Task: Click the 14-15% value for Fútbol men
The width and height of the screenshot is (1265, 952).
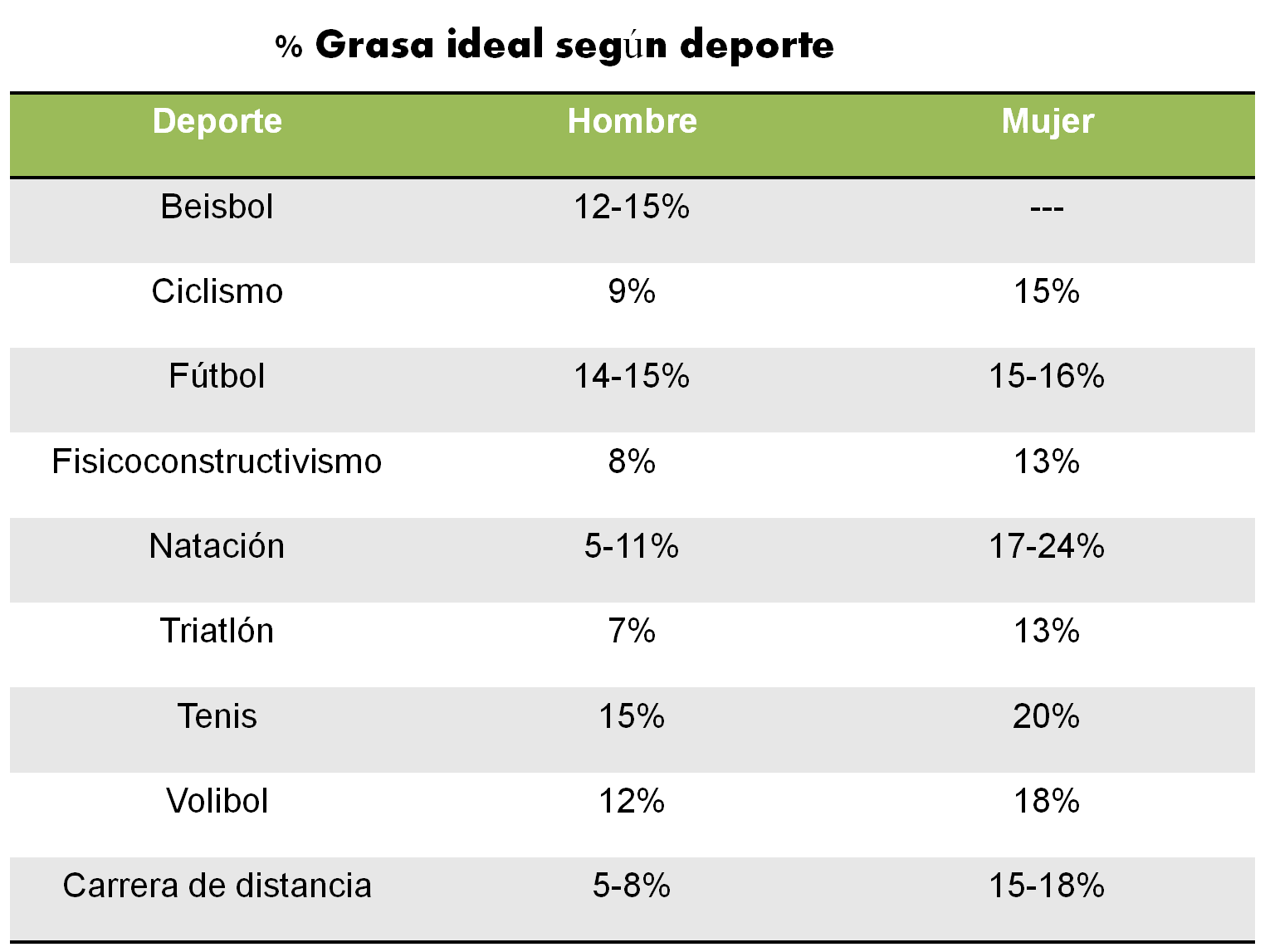Action: pos(632,376)
